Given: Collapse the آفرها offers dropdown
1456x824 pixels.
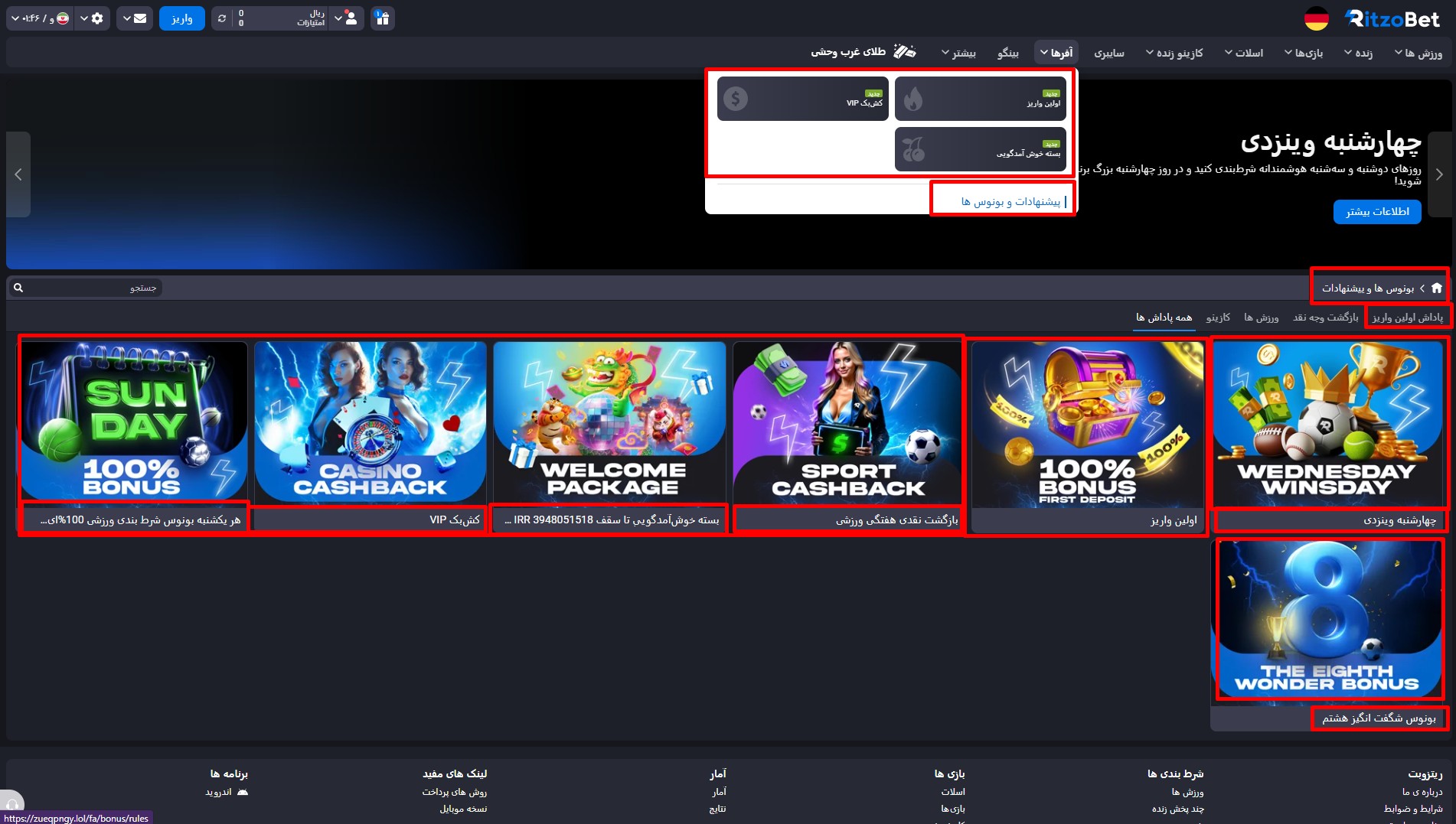Looking at the screenshot, I should click(x=1056, y=53).
